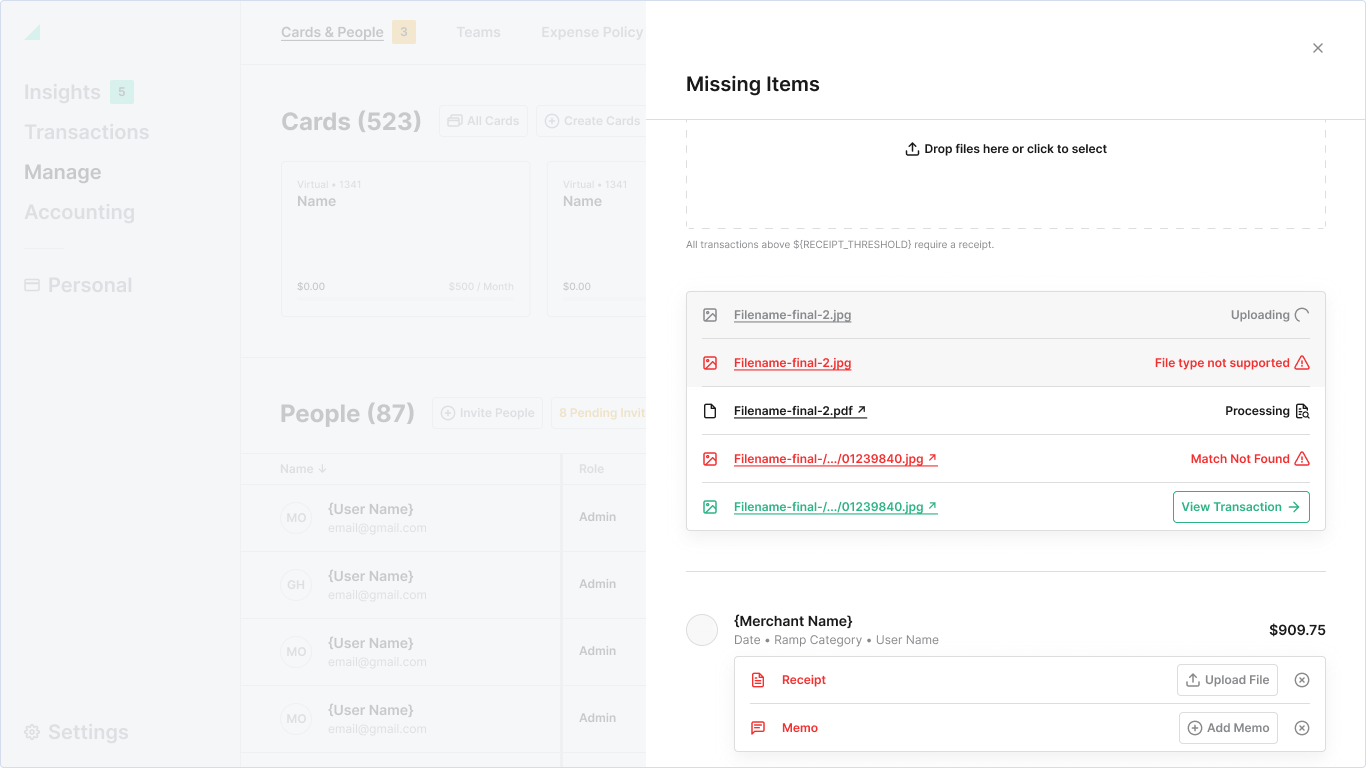This screenshot has height=768, width=1366.
Task: Click the red Memo icon
Action: [758, 728]
